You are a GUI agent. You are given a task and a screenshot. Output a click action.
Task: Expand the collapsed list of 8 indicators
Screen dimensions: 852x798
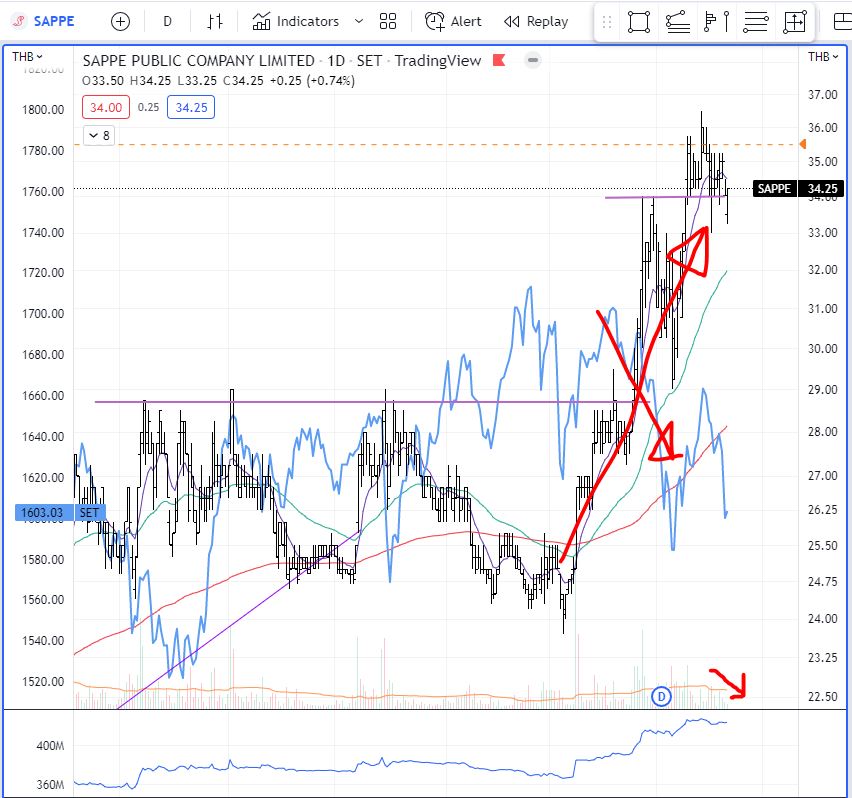(x=99, y=135)
